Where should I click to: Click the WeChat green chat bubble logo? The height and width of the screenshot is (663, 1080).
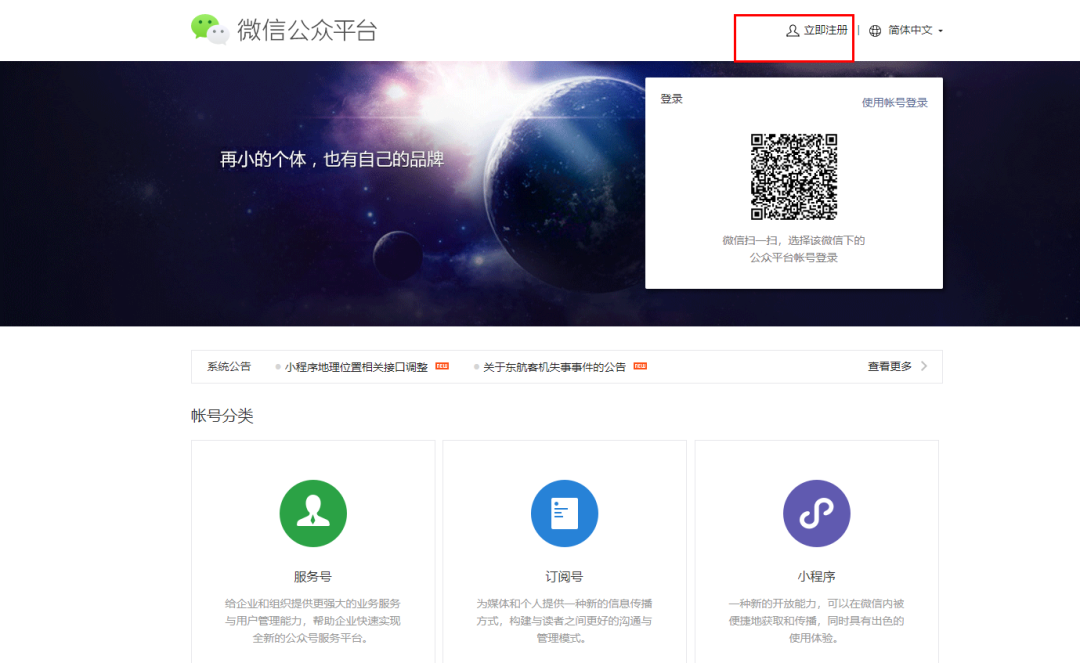[210, 29]
